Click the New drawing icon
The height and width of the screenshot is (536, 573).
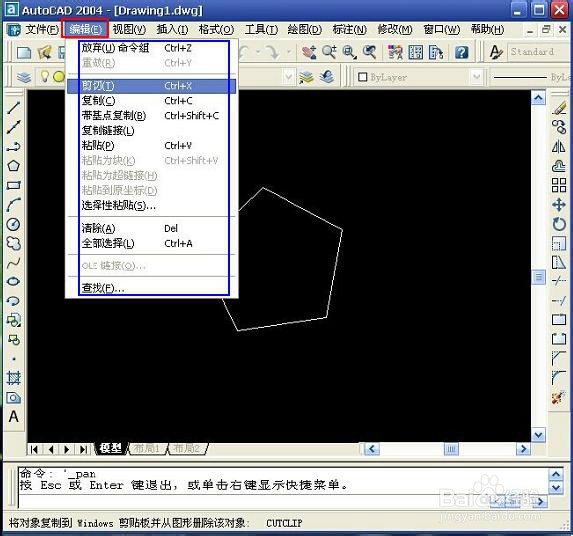[24, 53]
